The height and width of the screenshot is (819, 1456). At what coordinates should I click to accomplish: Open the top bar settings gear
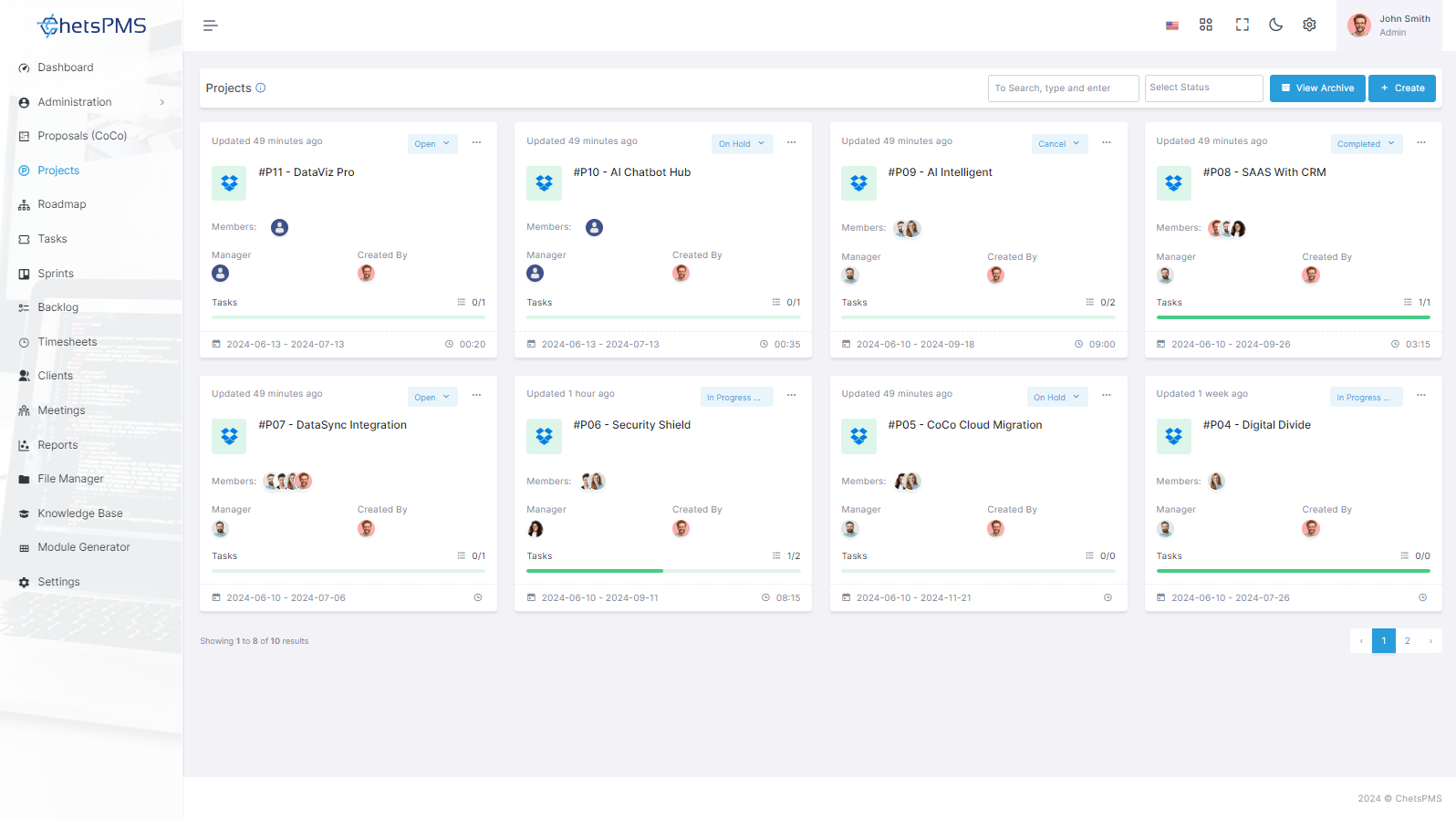[x=1310, y=26]
